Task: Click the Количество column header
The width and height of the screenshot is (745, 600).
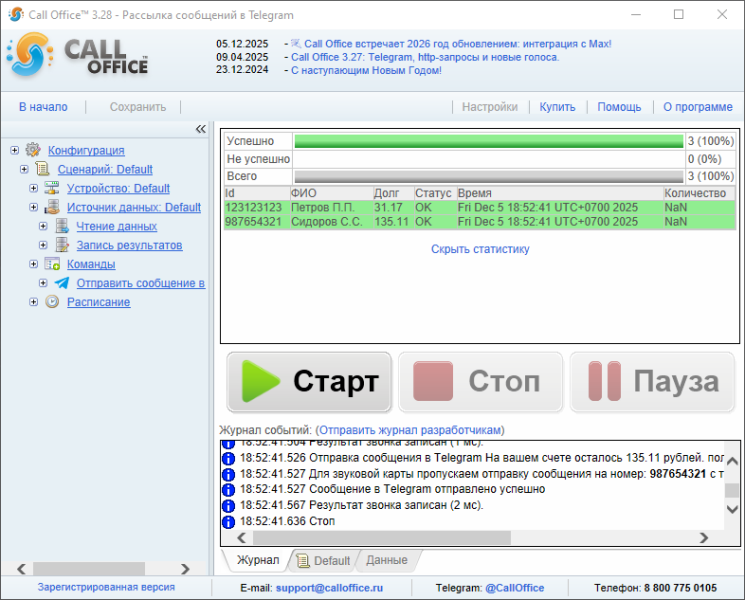Action: click(x=699, y=193)
